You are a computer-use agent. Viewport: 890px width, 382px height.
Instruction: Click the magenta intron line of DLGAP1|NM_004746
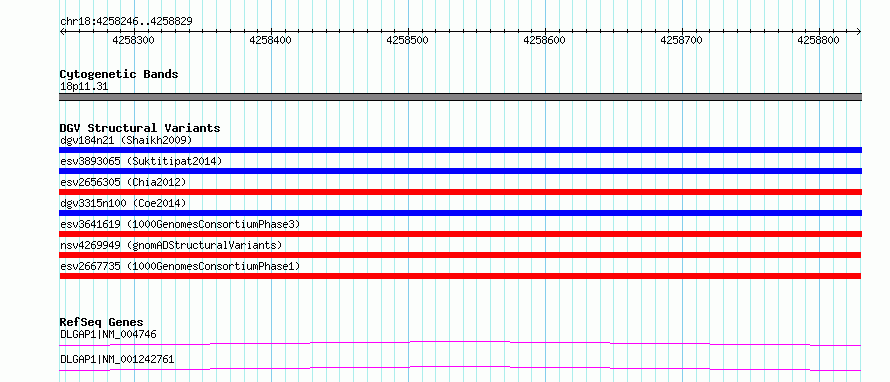click(x=460, y=343)
